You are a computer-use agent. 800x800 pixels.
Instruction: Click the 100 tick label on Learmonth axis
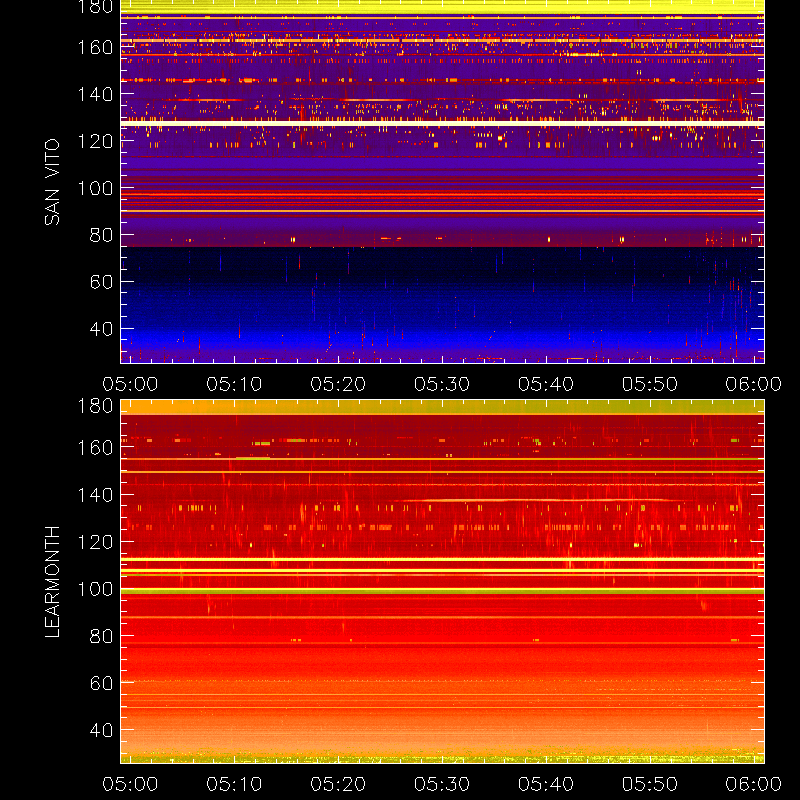(95, 589)
